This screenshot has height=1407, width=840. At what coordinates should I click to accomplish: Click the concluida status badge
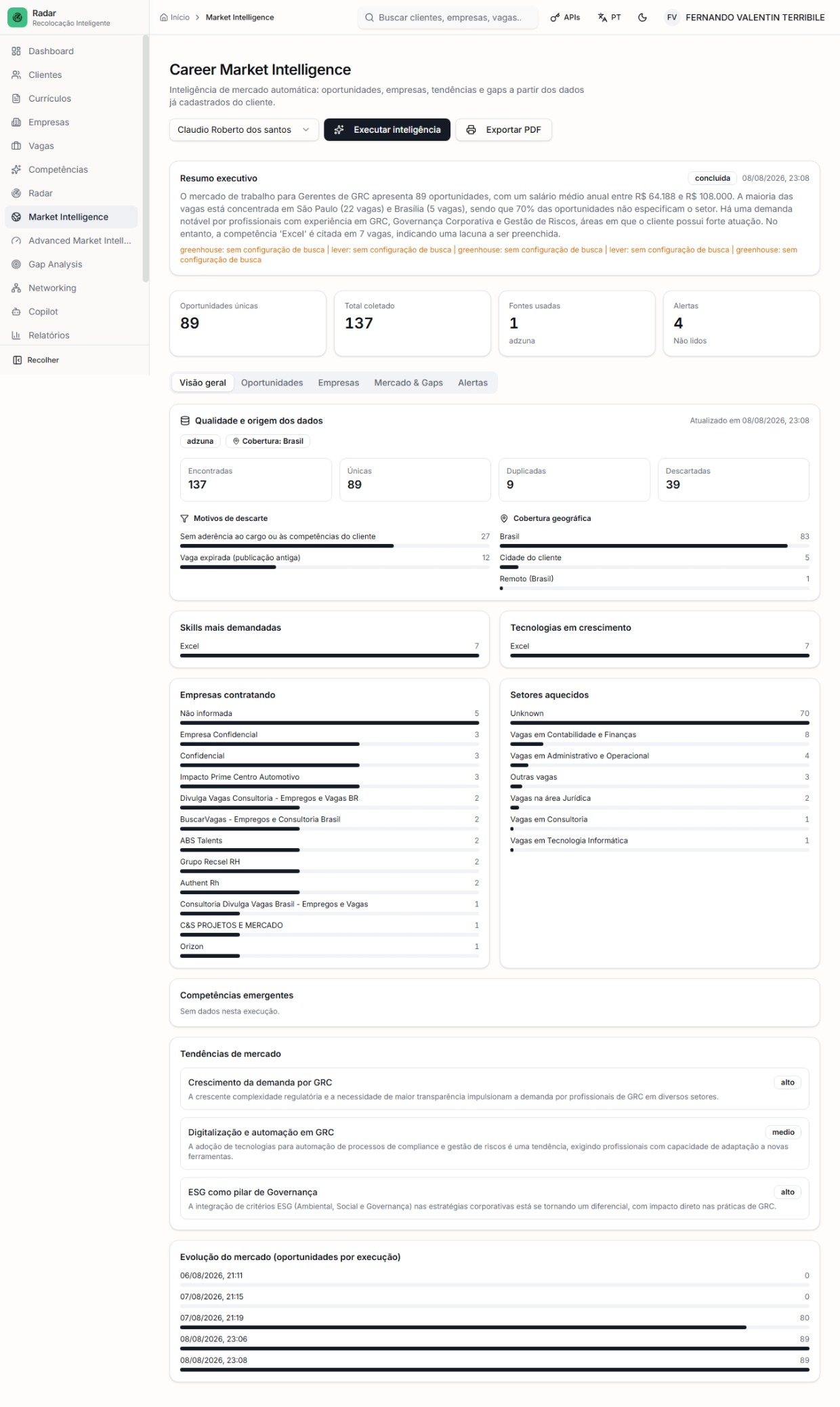[712, 178]
